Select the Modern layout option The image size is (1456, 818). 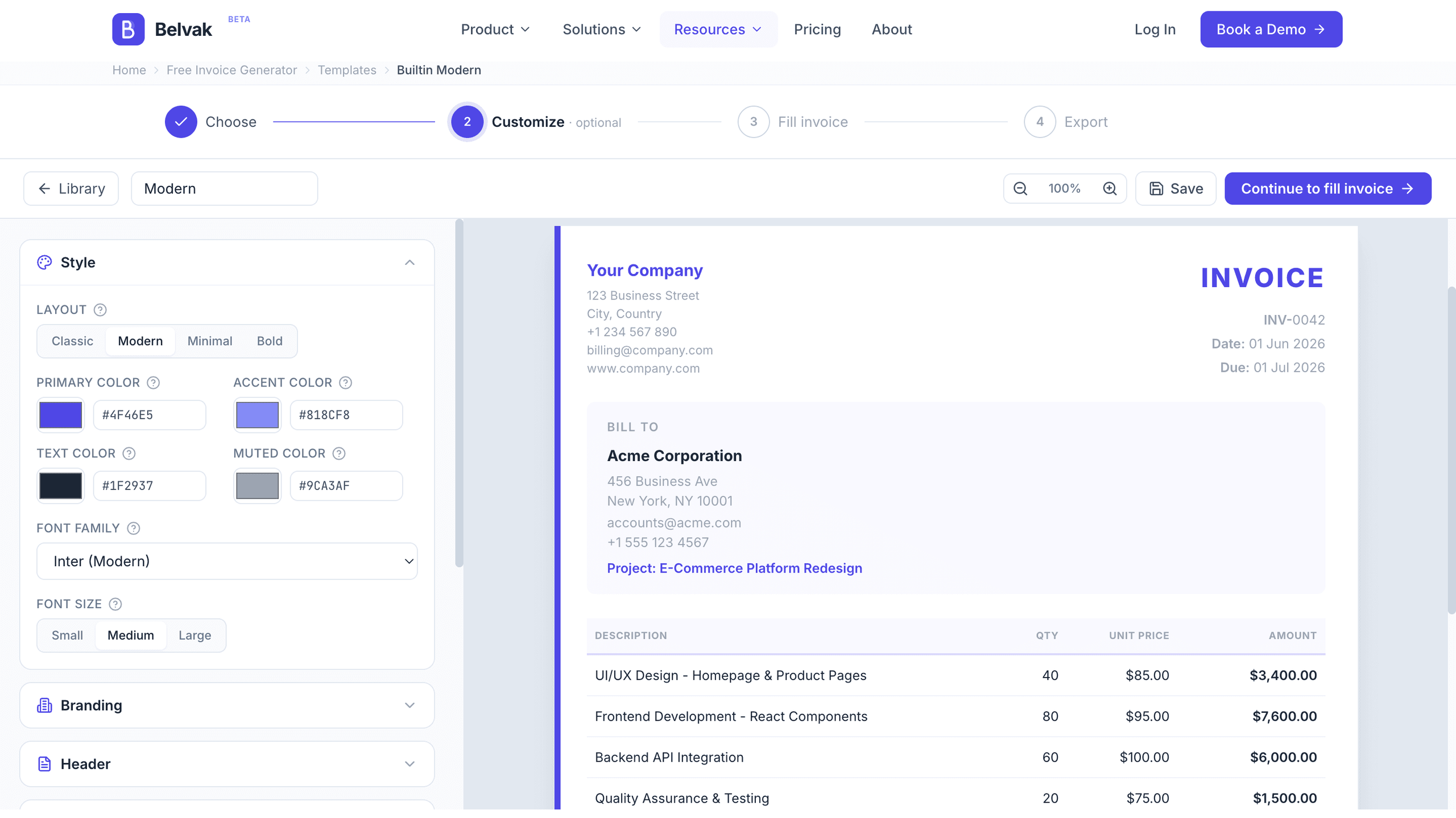pyautogui.click(x=140, y=341)
